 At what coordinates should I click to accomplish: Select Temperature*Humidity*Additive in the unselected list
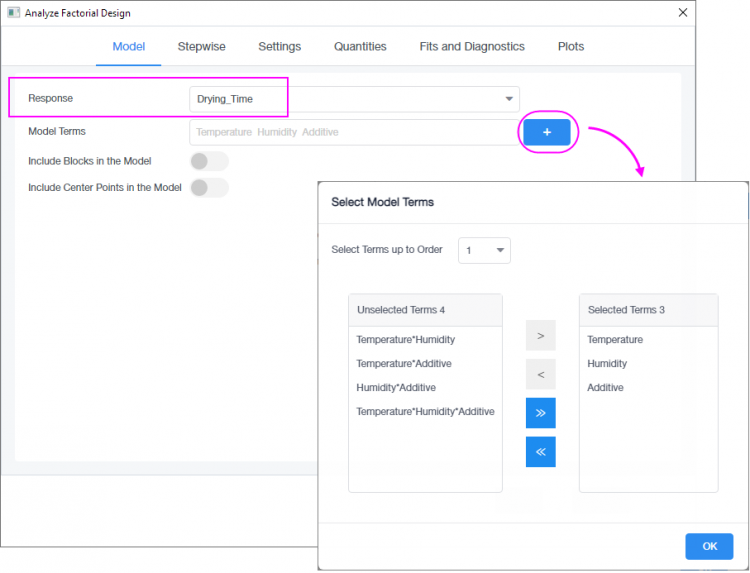(425, 412)
